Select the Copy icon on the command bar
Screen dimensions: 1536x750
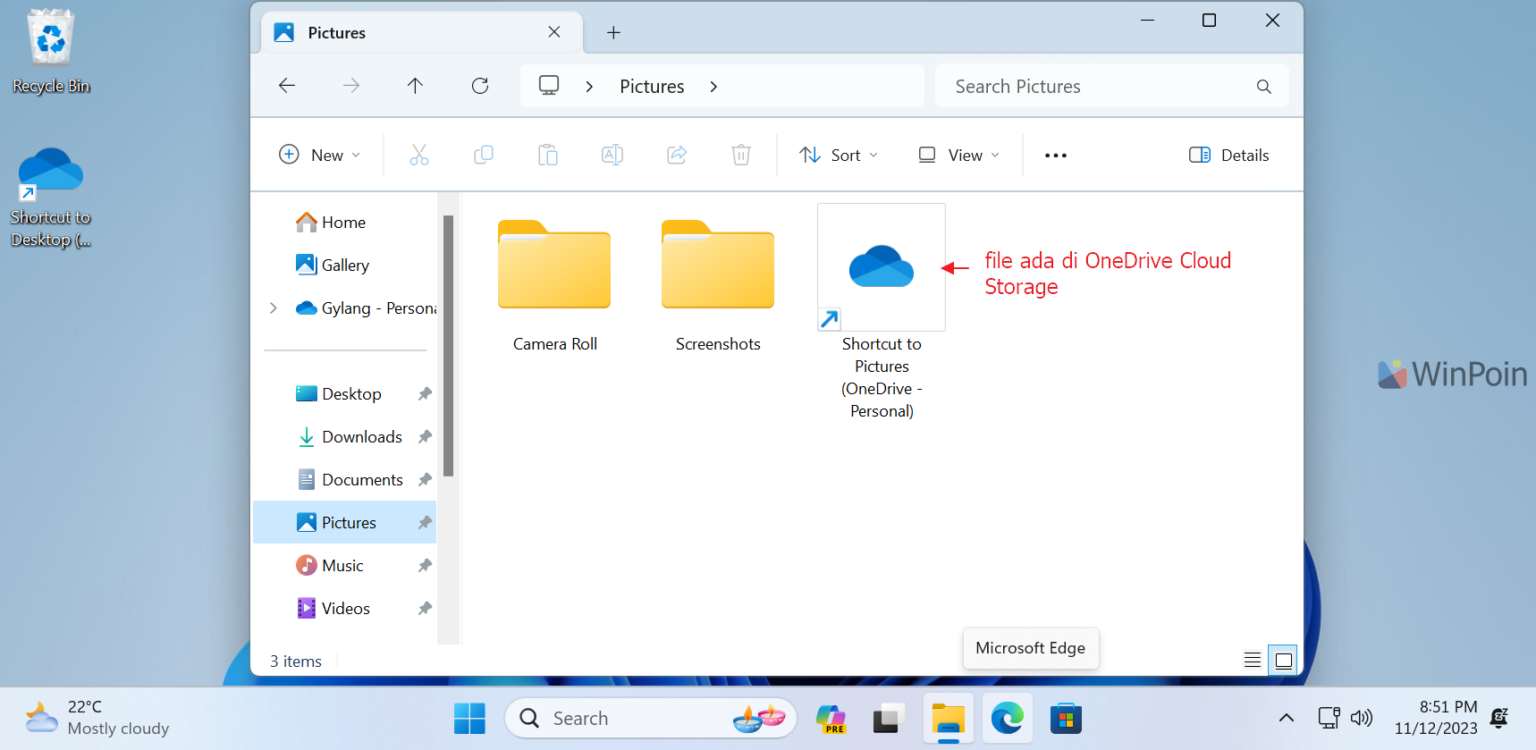483,154
